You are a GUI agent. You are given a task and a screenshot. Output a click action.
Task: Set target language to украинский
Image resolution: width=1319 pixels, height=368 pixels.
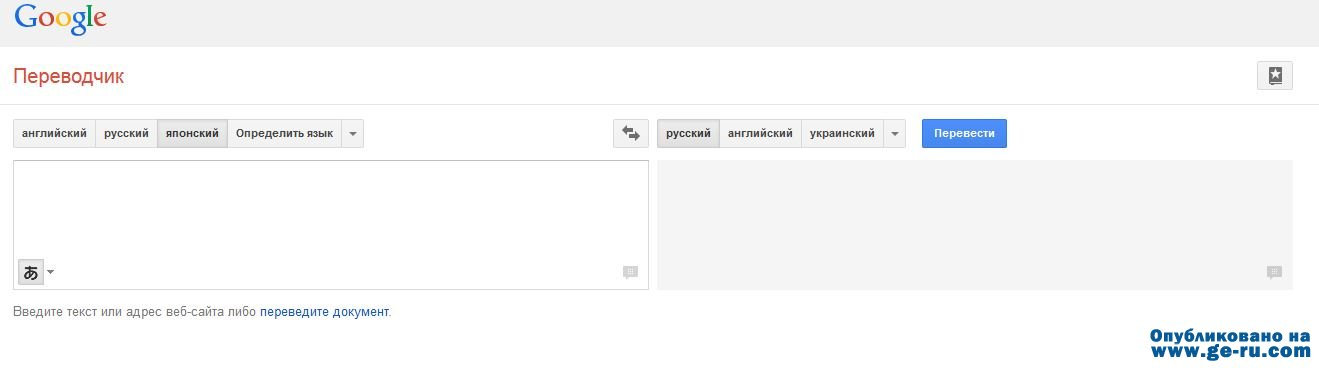point(842,134)
